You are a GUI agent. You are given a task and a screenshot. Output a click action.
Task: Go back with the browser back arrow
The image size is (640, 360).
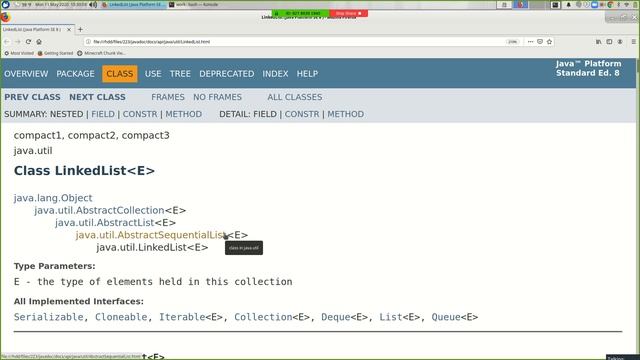tap(7, 42)
